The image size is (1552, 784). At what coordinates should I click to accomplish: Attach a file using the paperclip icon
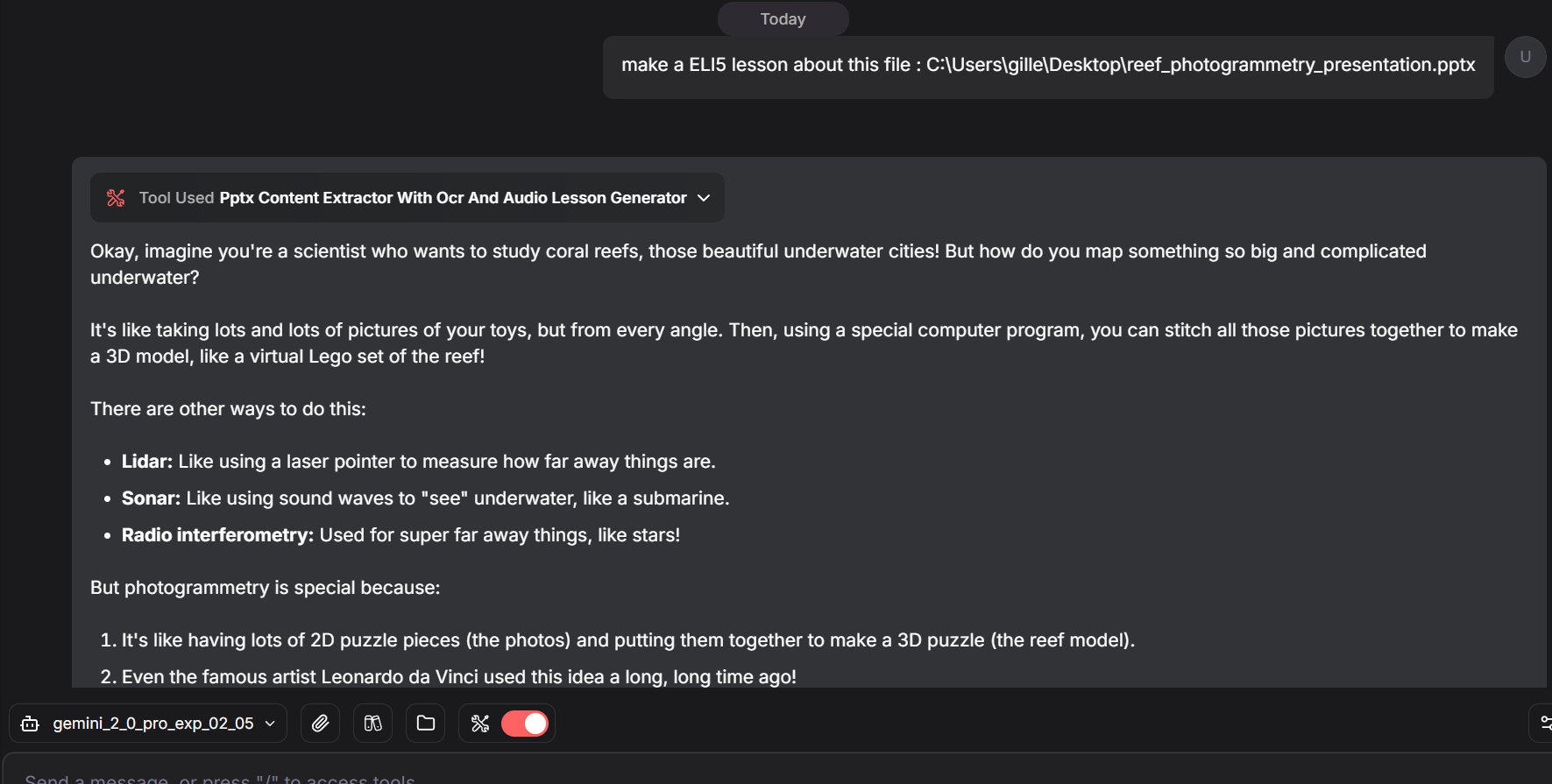click(320, 723)
